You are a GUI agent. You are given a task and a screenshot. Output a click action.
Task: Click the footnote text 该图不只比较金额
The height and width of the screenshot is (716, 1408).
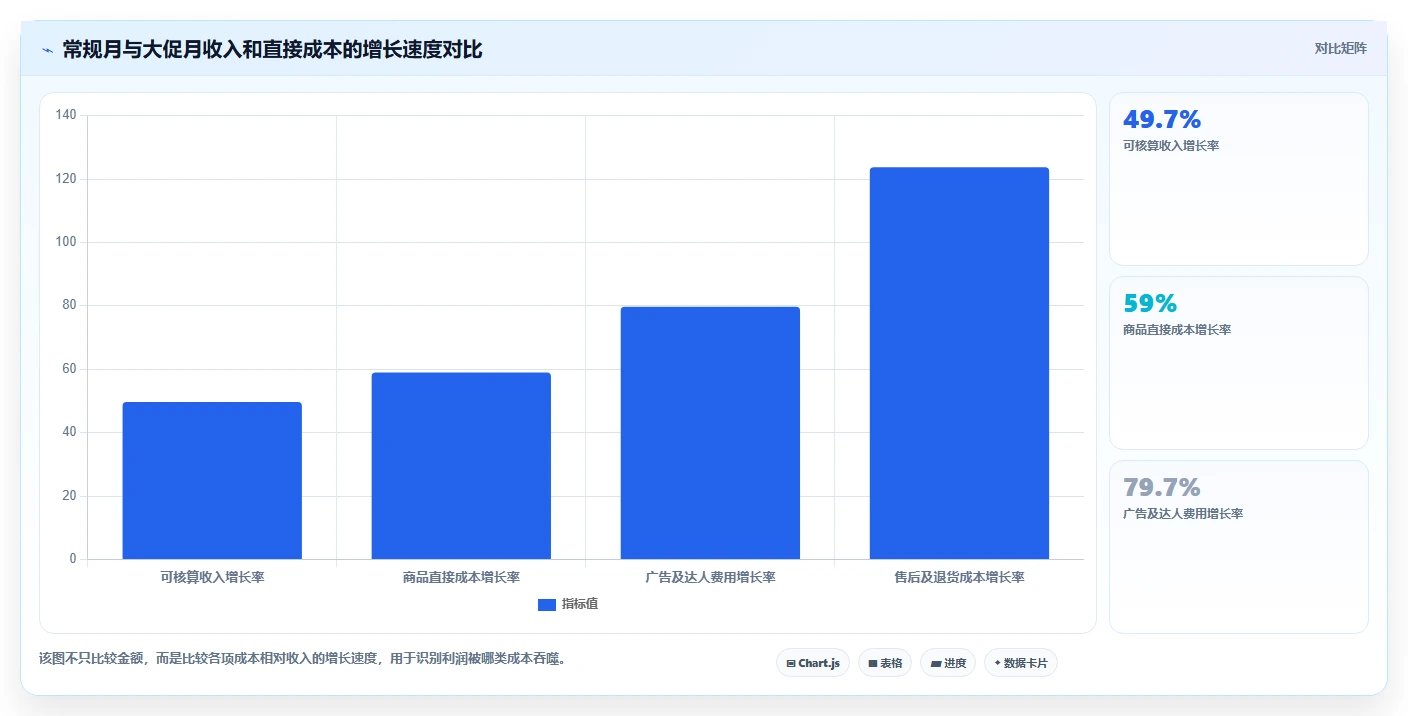pyautogui.click(x=302, y=659)
